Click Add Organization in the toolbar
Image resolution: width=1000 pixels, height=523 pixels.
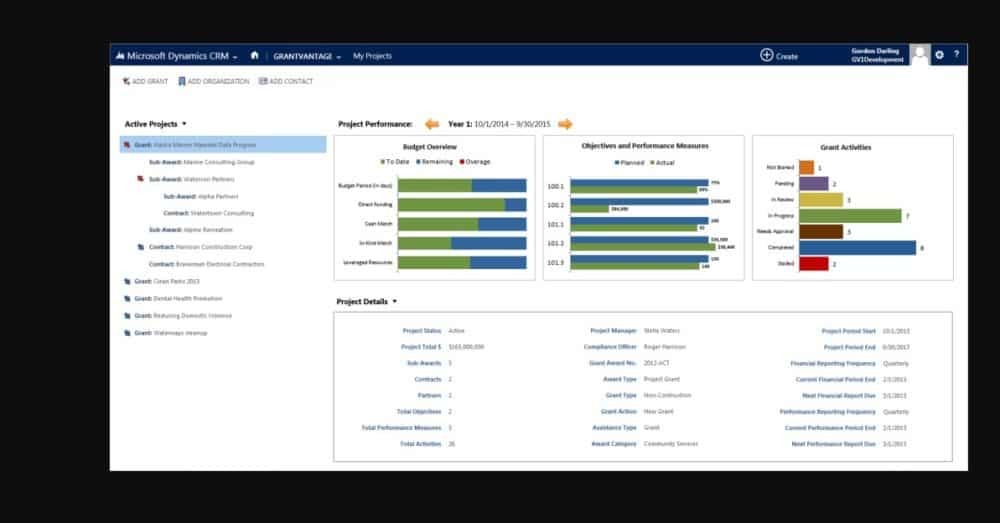(x=182, y=81)
